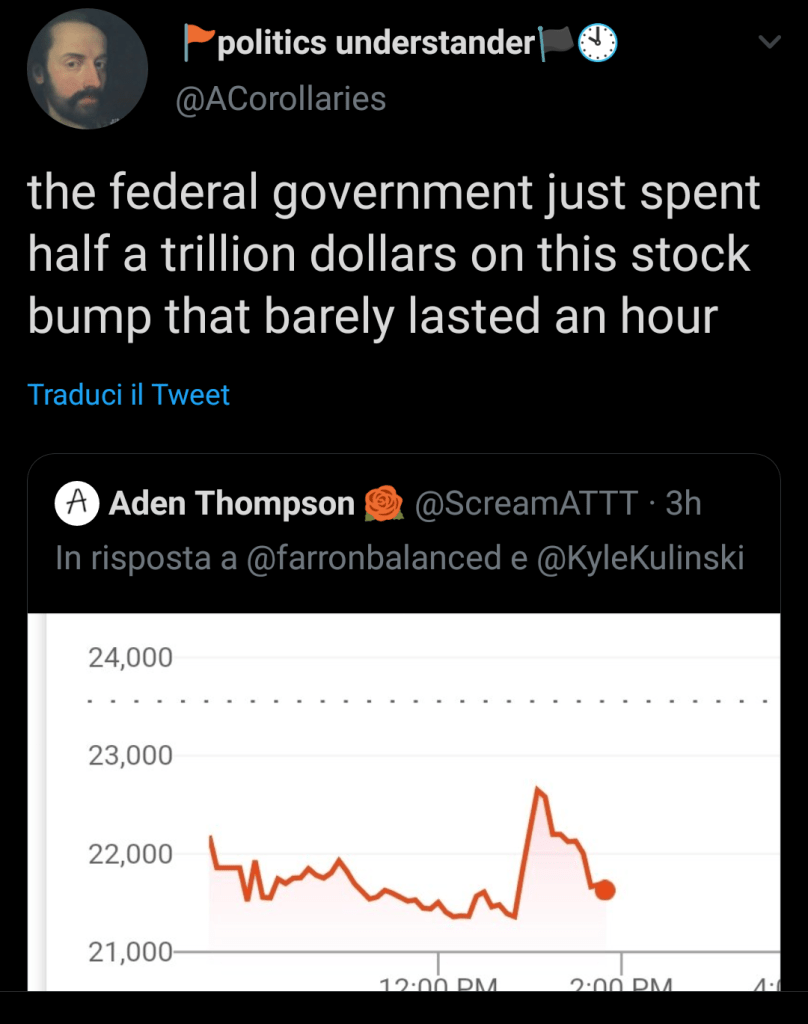Click the red endpoint dot on the chart
Image resolution: width=808 pixels, height=1024 pixels.
pyautogui.click(x=604, y=890)
